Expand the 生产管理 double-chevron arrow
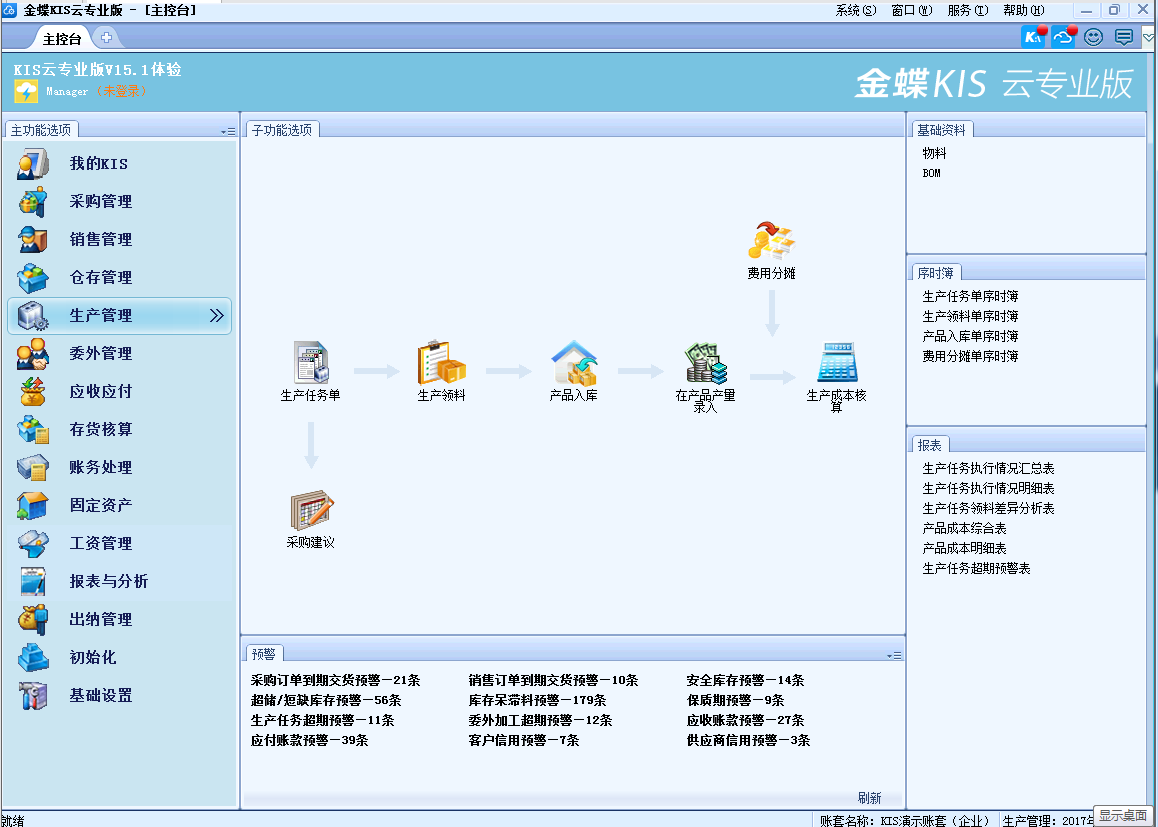 (x=216, y=315)
